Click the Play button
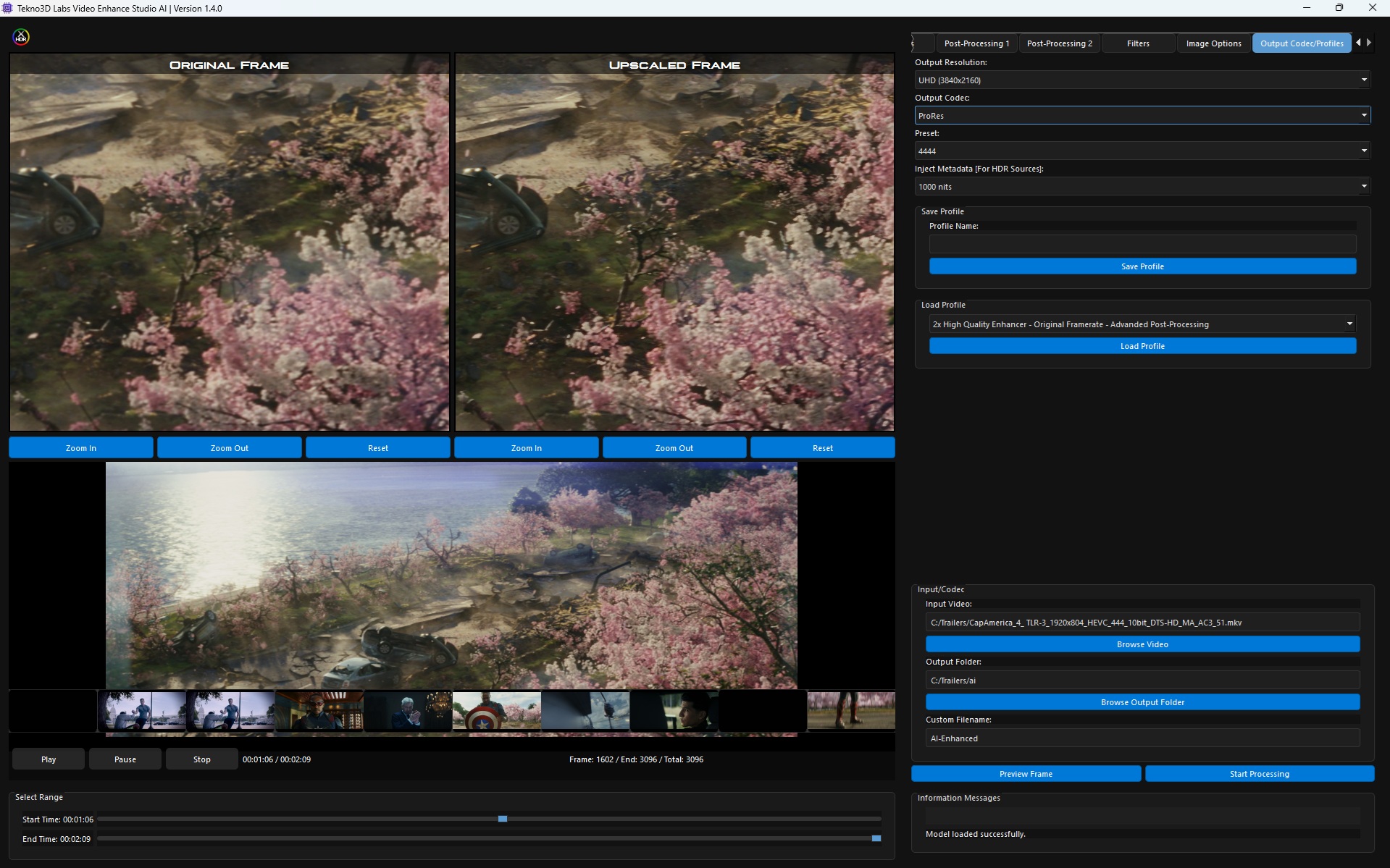 coord(49,759)
